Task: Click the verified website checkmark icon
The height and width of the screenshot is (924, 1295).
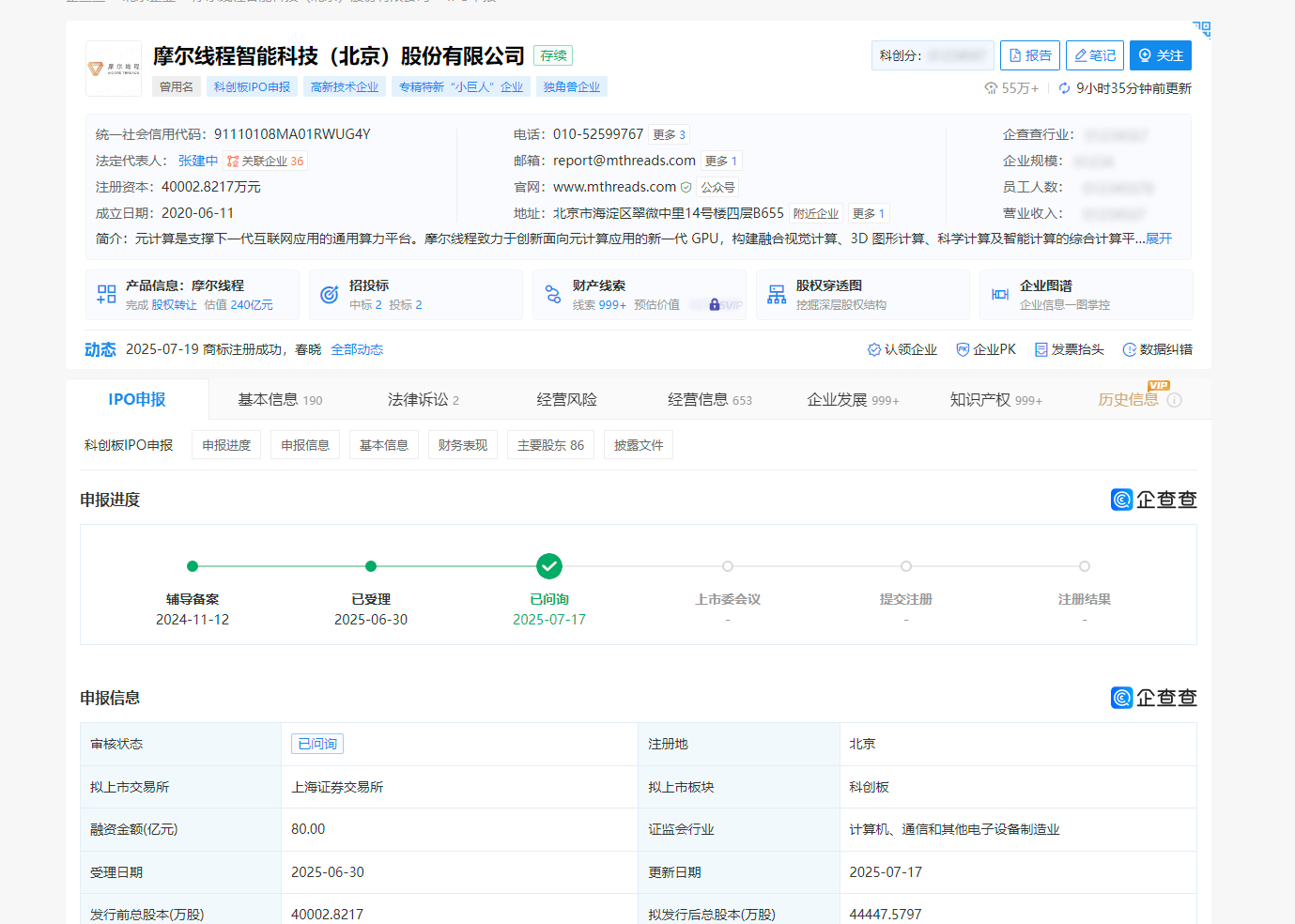Action: (x=686, y=188)
